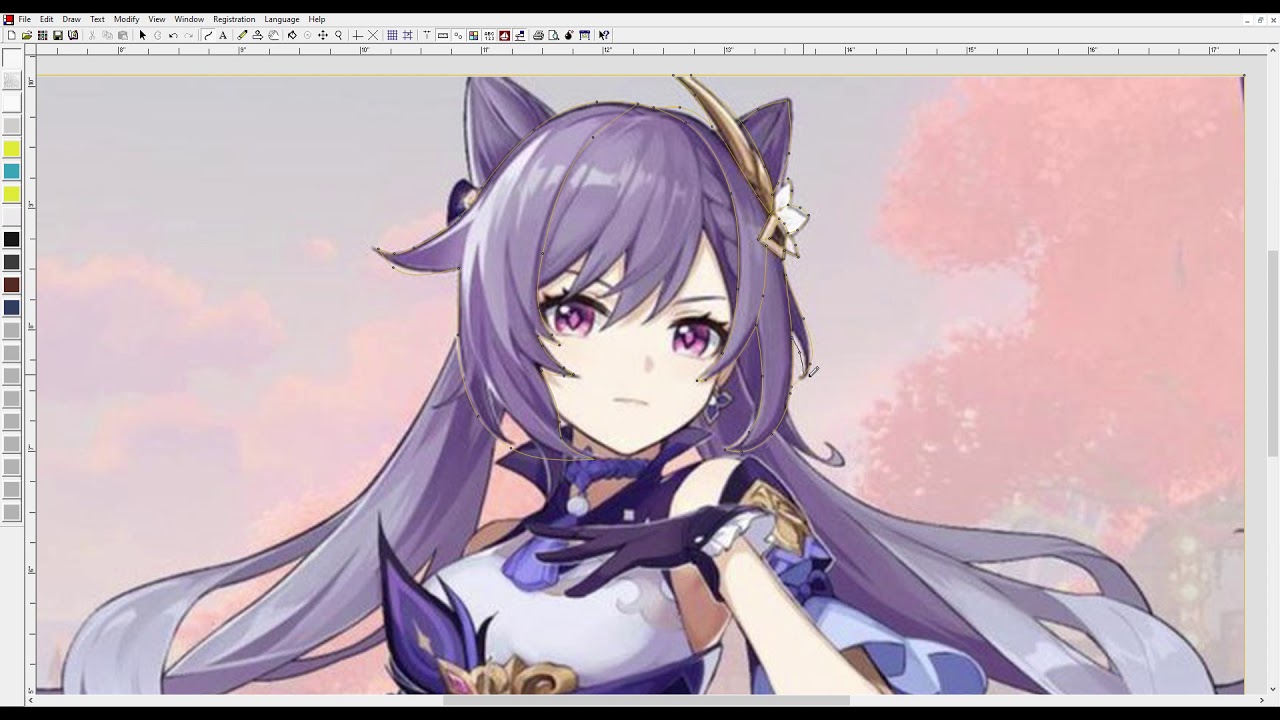Print with the printer icon
The image size is (1280, 720).
tap(538, 35)
